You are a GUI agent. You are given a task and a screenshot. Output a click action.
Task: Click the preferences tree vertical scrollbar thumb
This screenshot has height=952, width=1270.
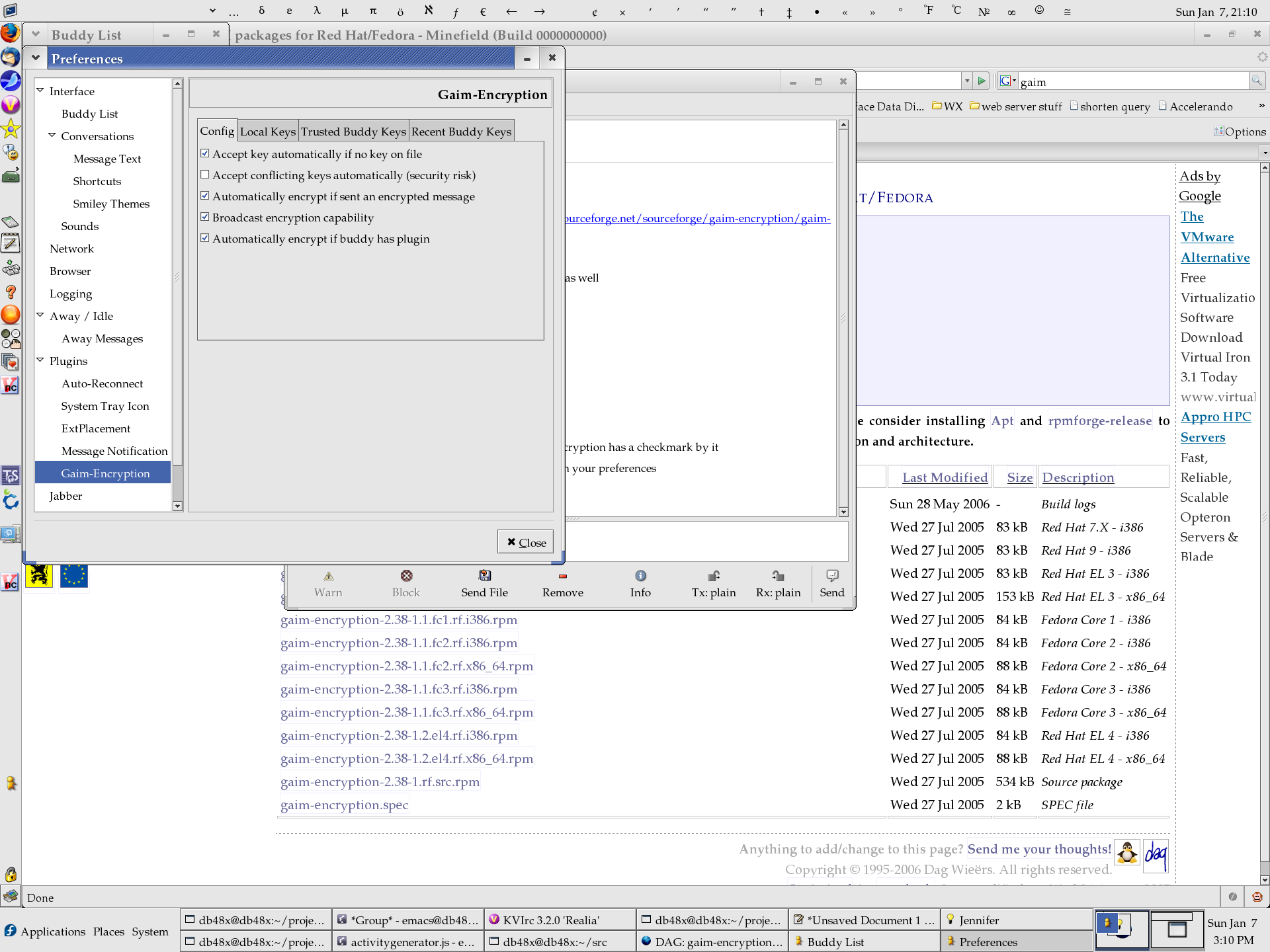coord(177,276)
